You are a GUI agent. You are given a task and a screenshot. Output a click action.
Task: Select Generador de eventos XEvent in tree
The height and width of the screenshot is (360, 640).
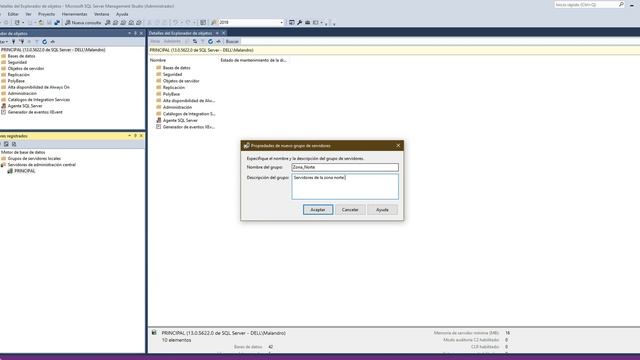pyautogui.click(x=35, y=112)
